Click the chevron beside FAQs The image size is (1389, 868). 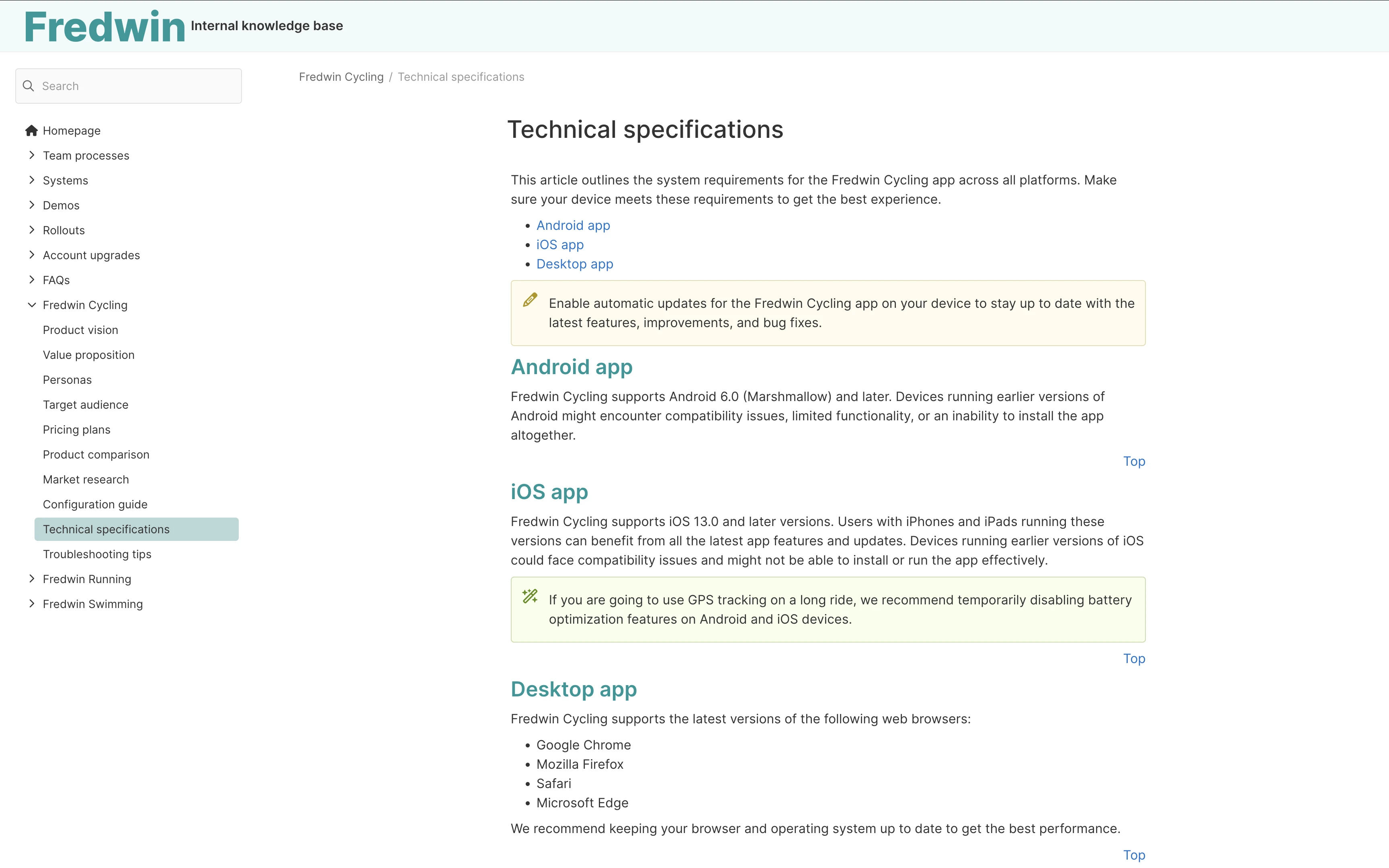(x=32, y=280)
